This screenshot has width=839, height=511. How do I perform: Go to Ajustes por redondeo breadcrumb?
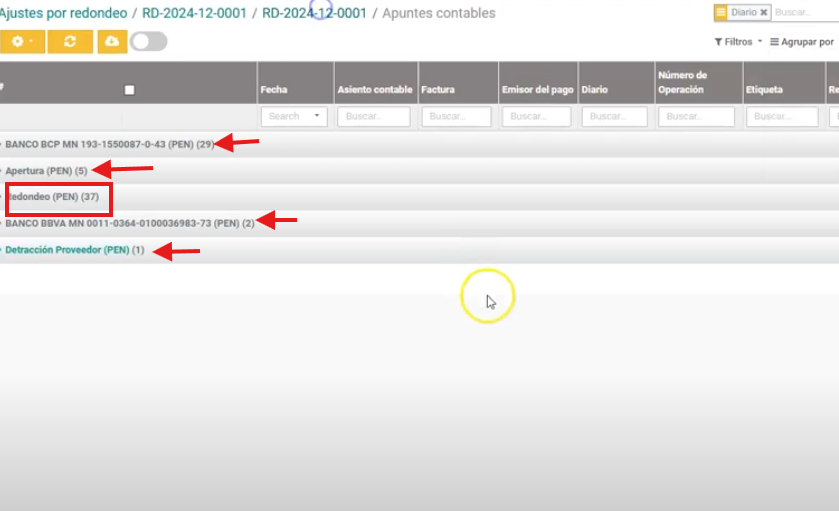[62, 13]
